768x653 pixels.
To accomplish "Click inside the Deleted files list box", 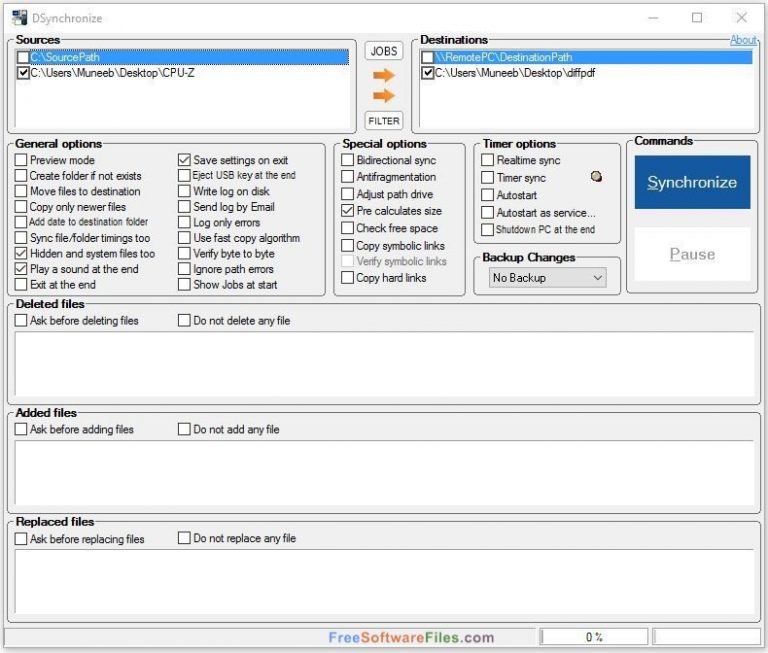I will [x=384, y=363].
